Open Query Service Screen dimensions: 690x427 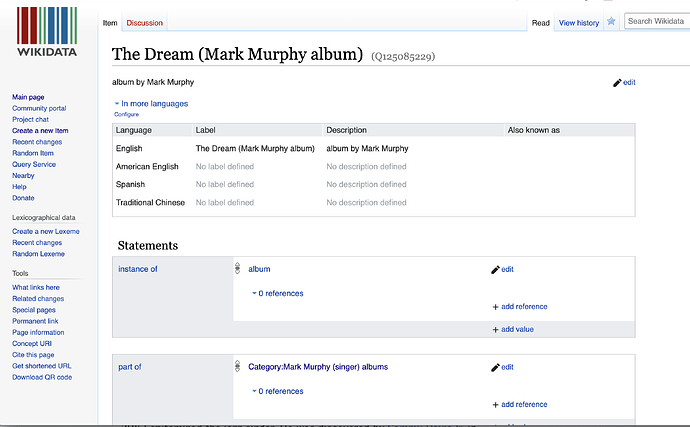click(34, 164)
